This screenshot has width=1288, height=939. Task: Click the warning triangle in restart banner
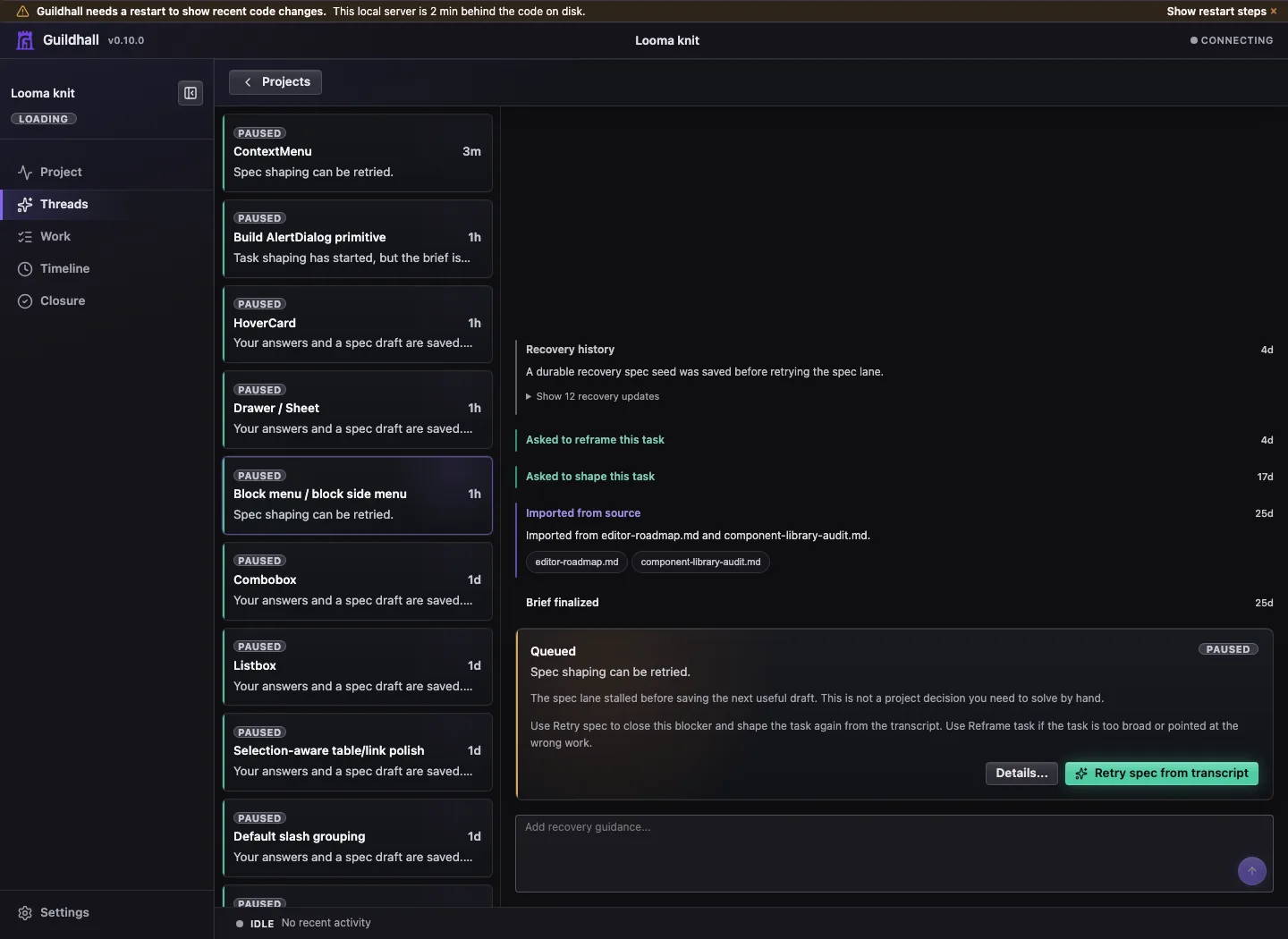pyautogui.click(x=23, y=12)
